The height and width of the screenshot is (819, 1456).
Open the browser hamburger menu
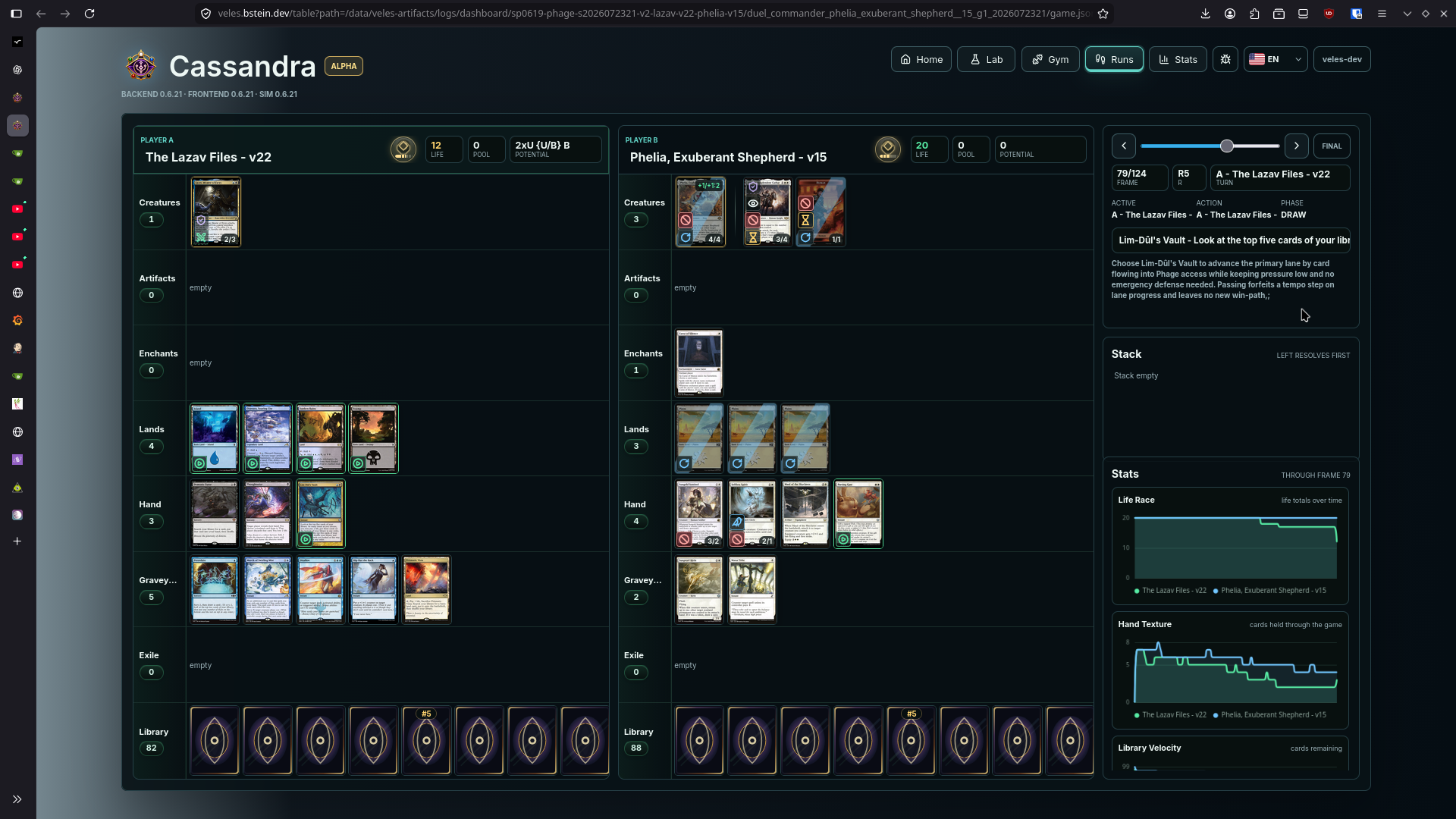point(1382,14)
